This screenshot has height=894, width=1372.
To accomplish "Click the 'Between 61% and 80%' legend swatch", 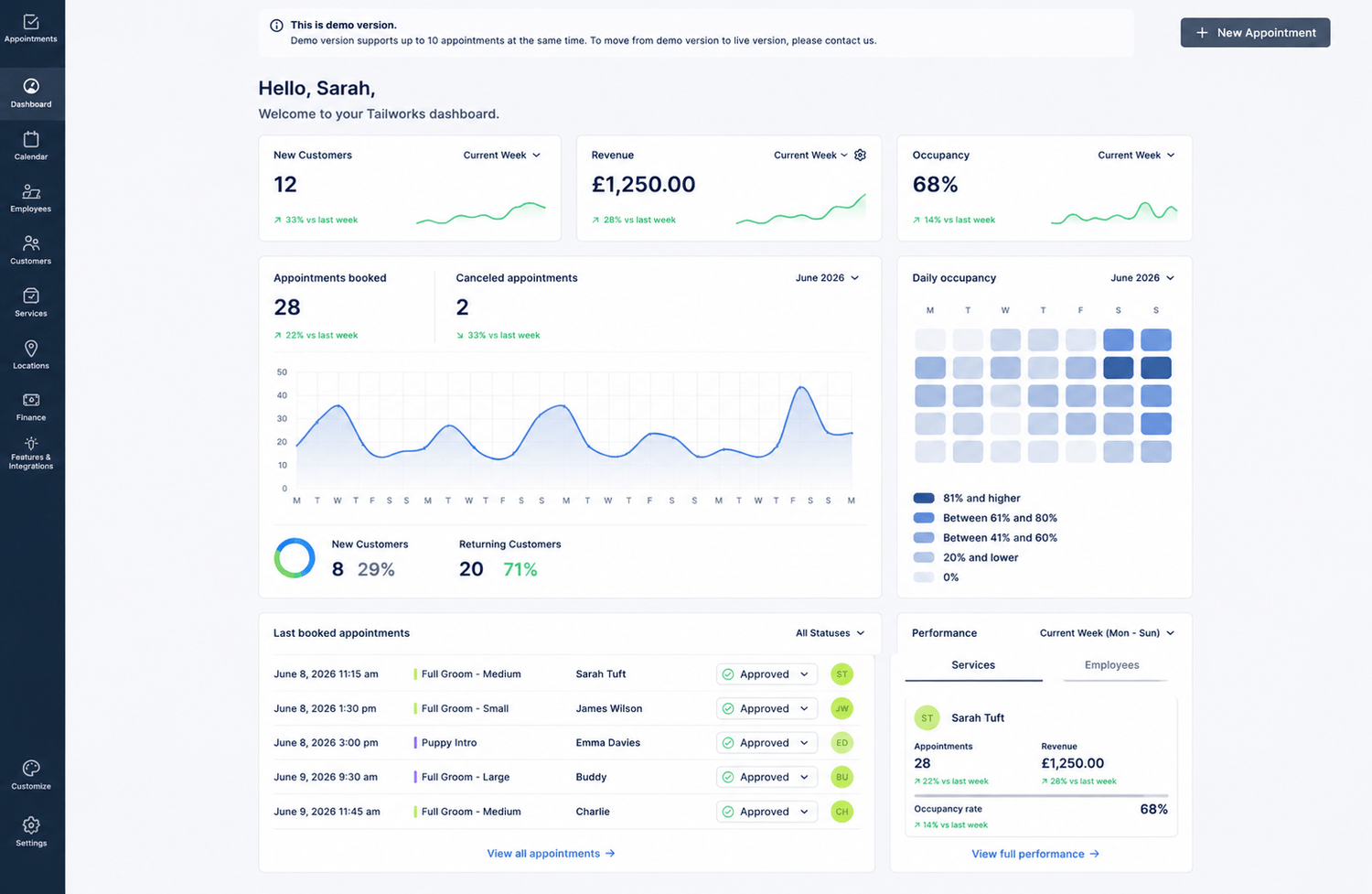I will click(924, 518).
